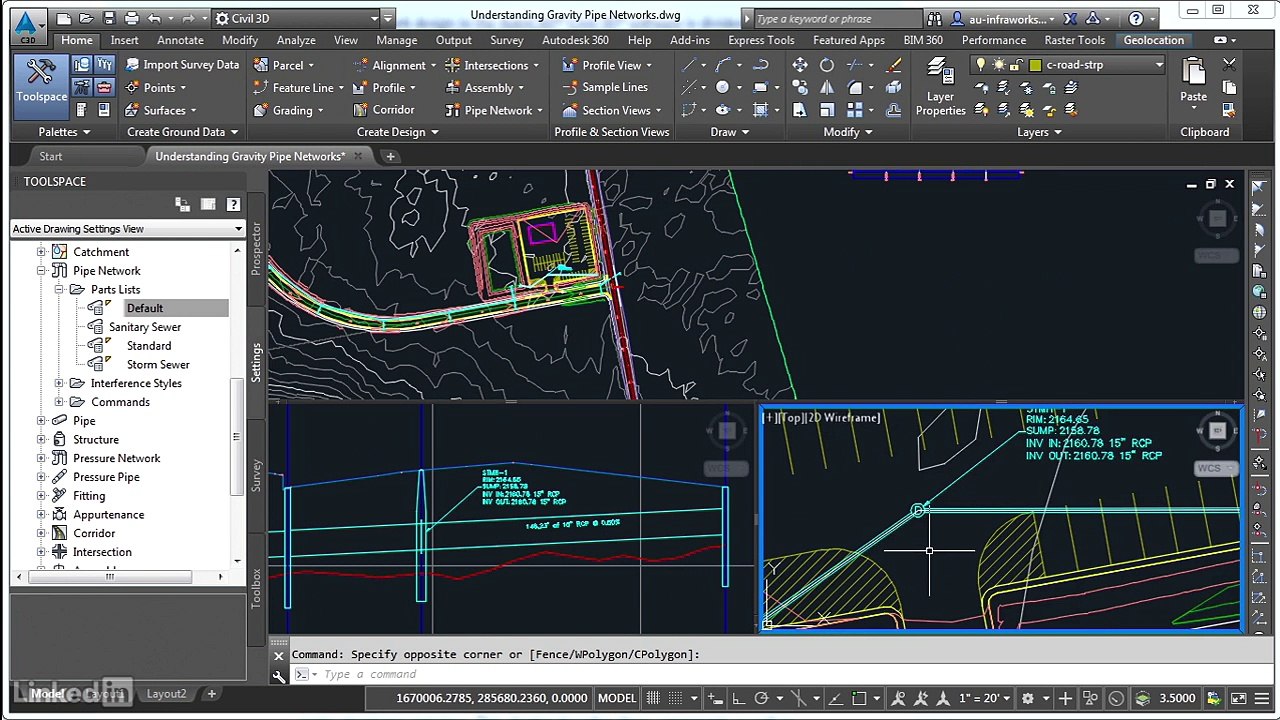Select the Line tool in Draw panel
Image resolution: width=1280 pixels, height=720 pixels.
(x=690, y=65)
